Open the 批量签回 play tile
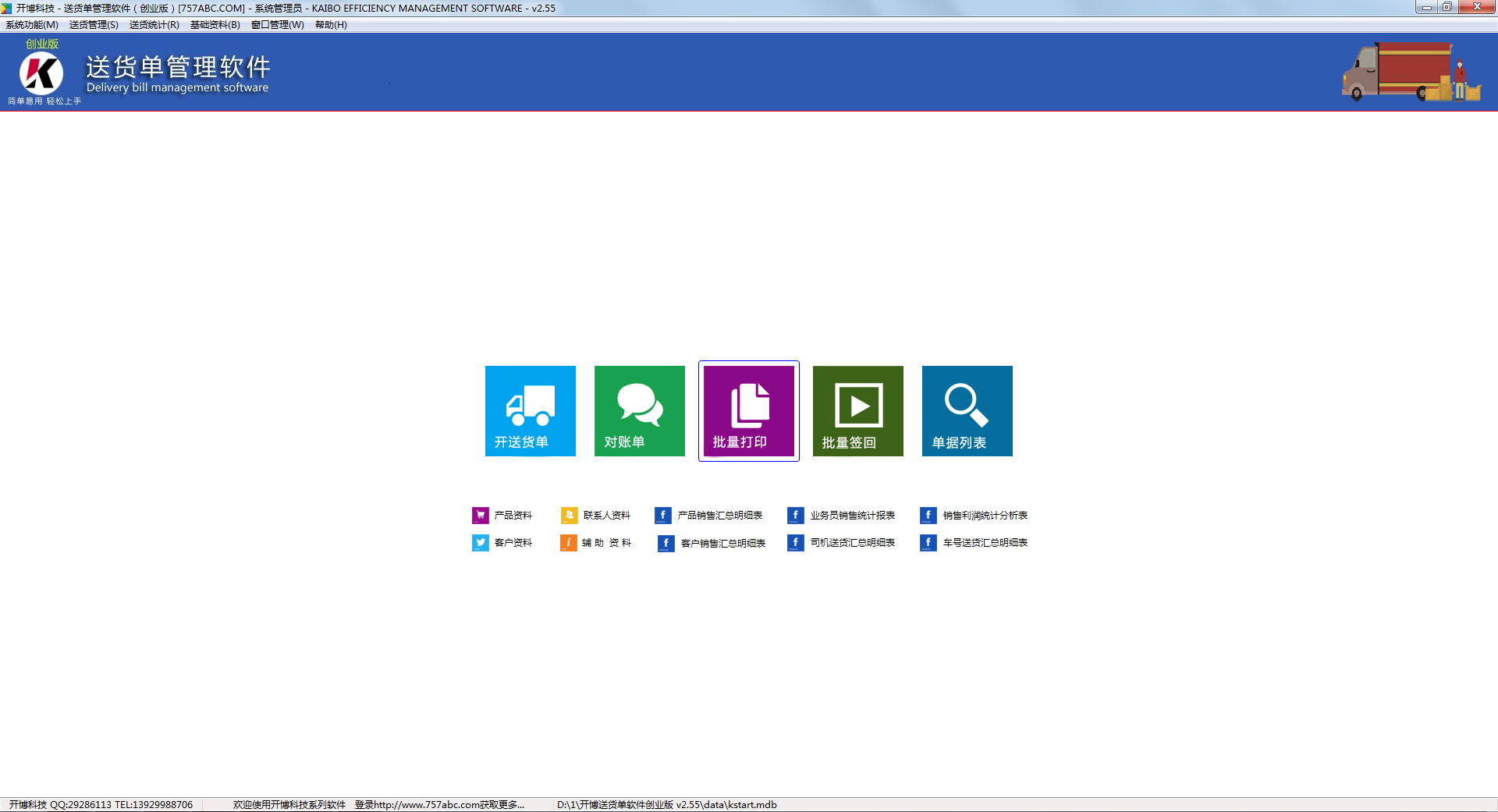The width and height of the screenshot is (1498, 812). (x=858, y=411)
